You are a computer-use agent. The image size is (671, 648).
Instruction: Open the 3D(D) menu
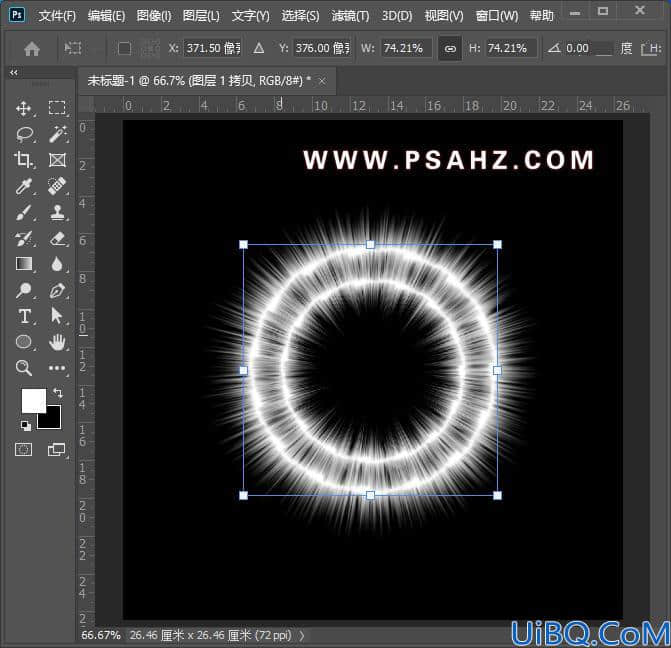397,16
